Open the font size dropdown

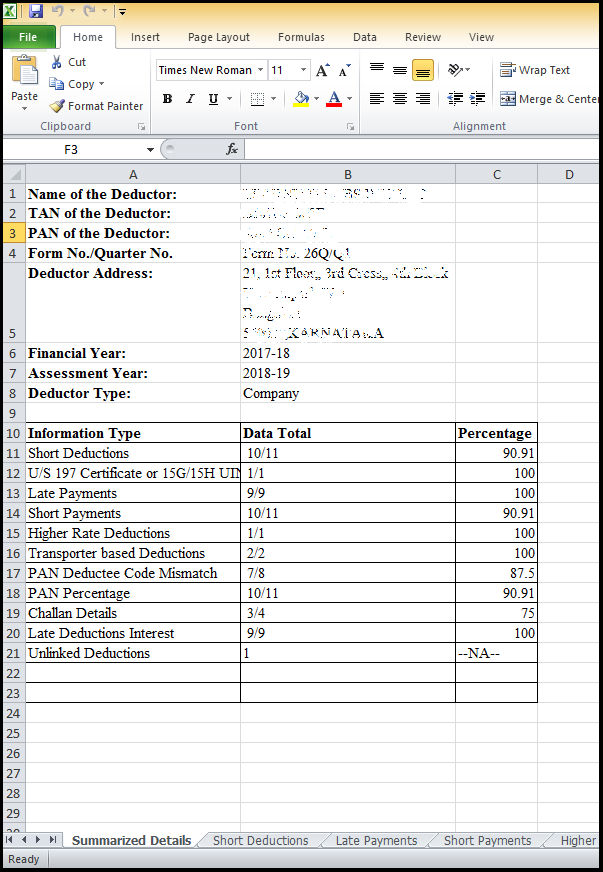click(303, 70)
